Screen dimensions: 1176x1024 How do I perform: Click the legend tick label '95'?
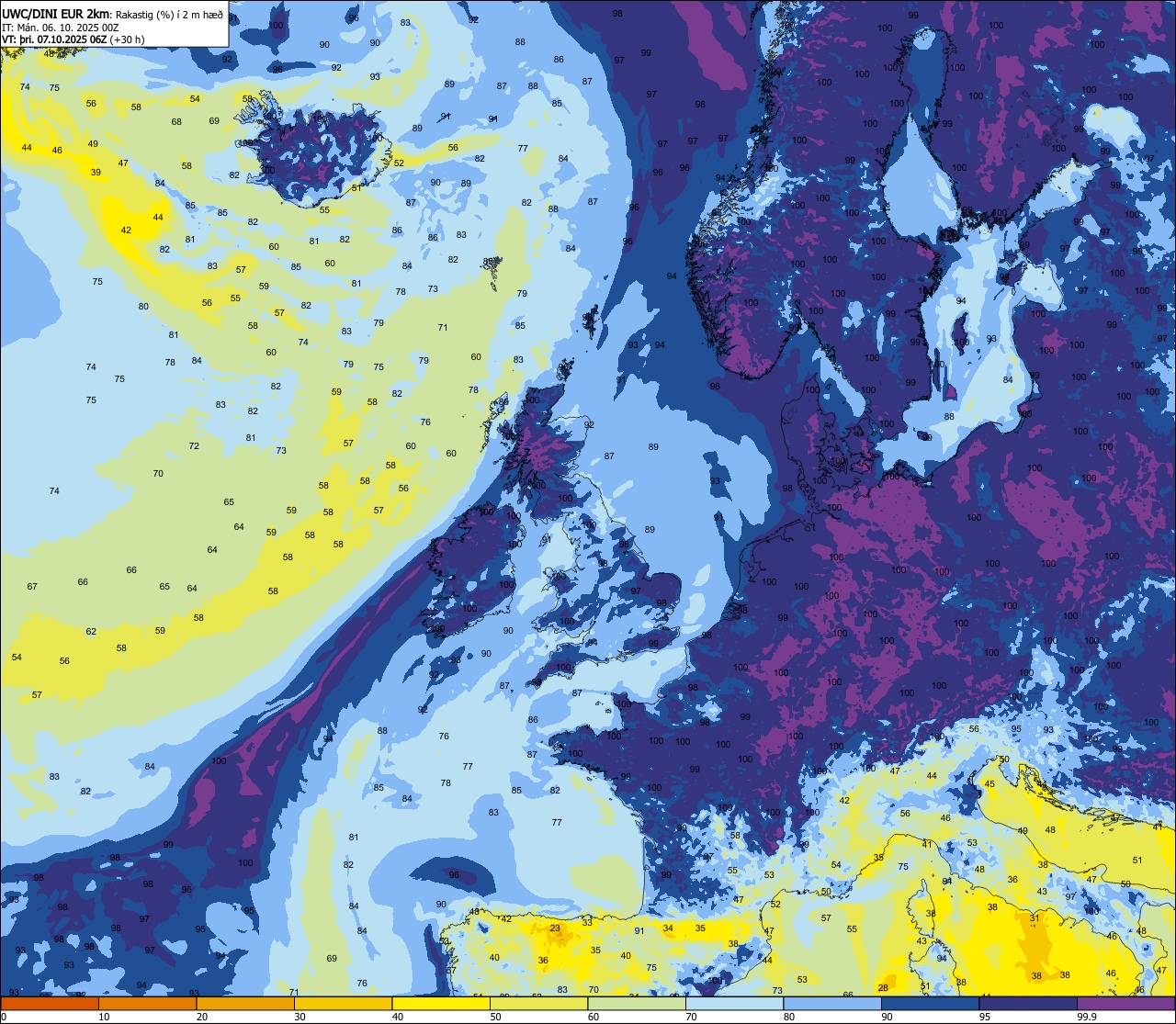coord(985,1017)
